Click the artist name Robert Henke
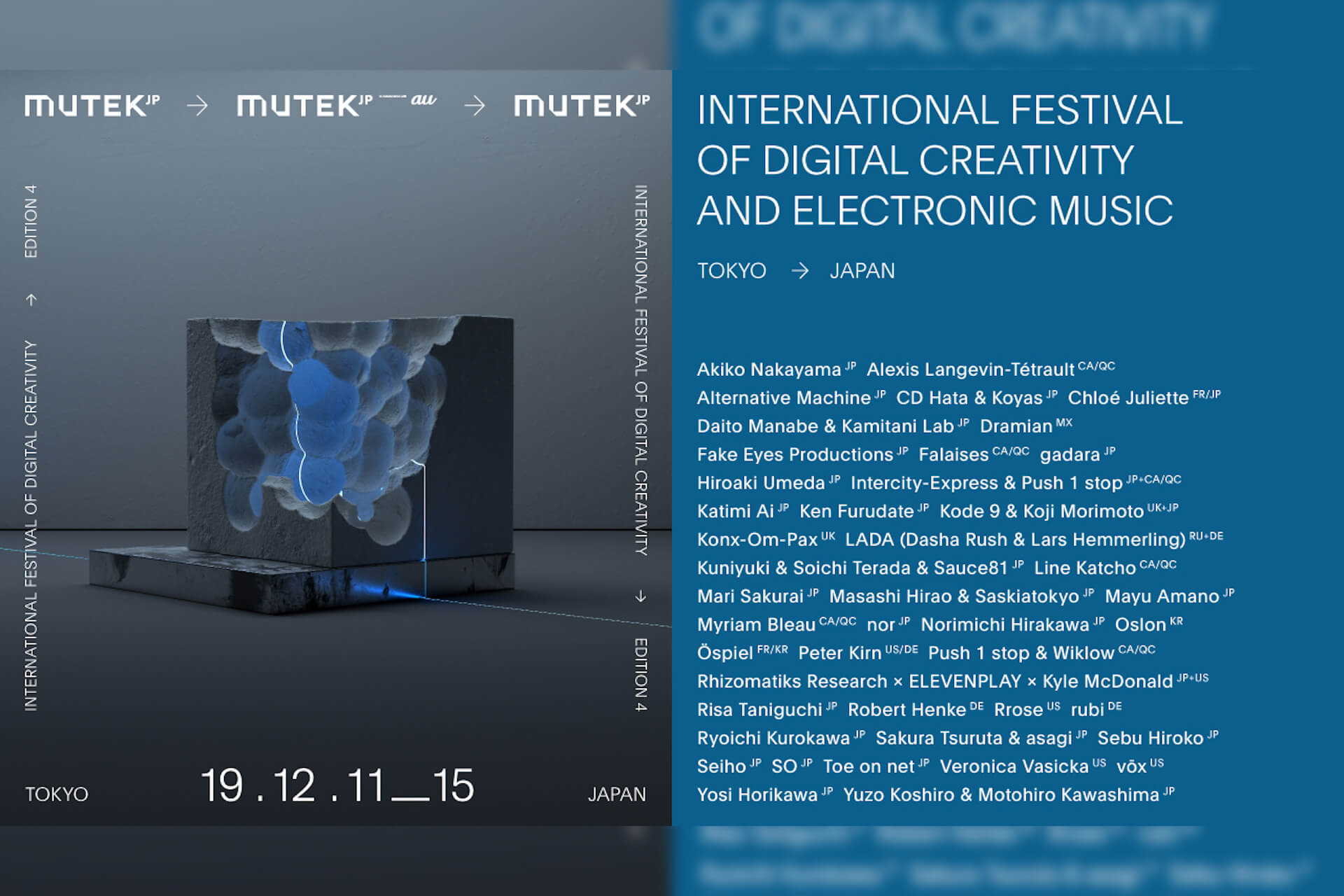1344x896 pixels. pos(908,710)
